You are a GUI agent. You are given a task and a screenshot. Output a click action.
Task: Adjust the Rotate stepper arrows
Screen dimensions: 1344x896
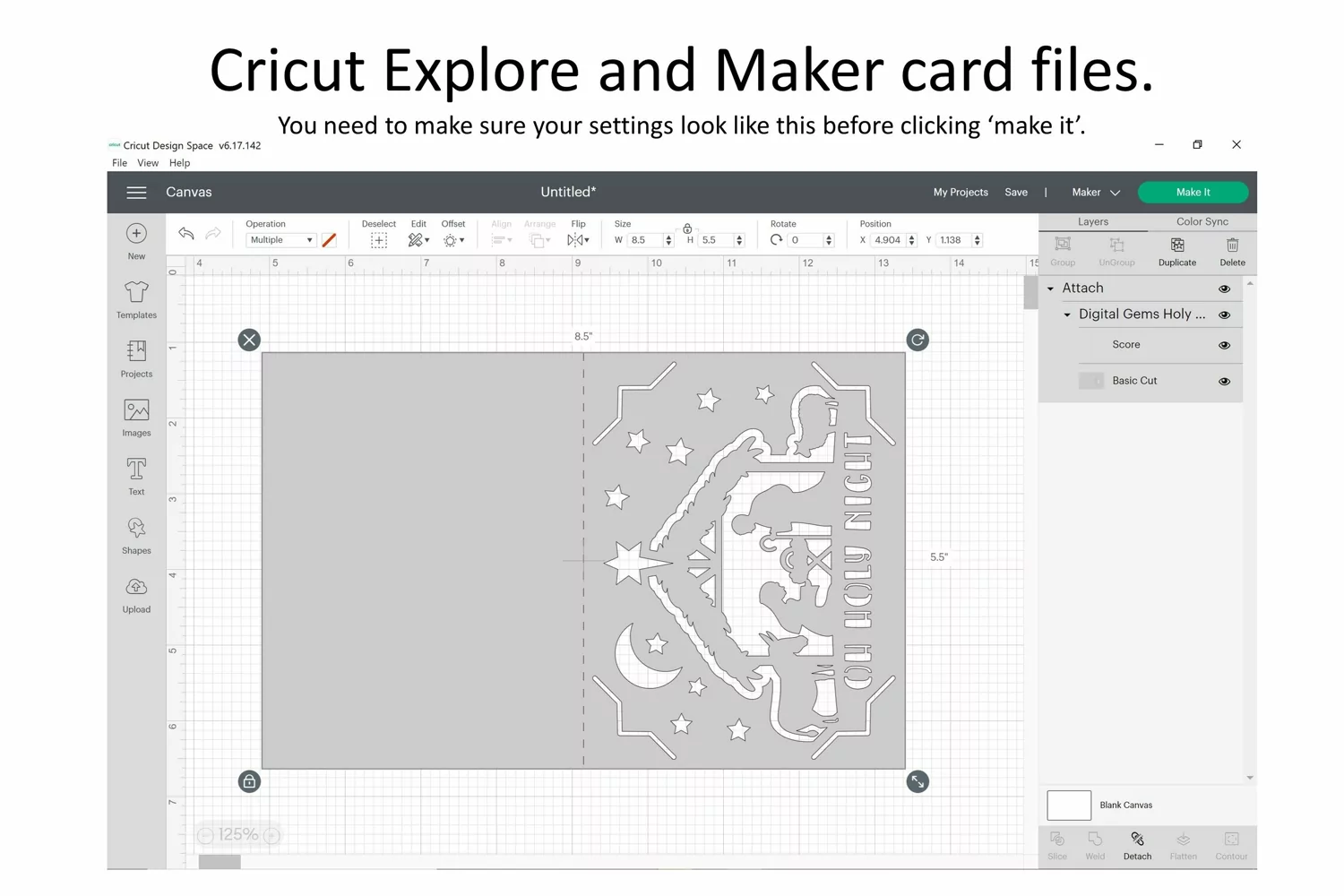[829, 240]
